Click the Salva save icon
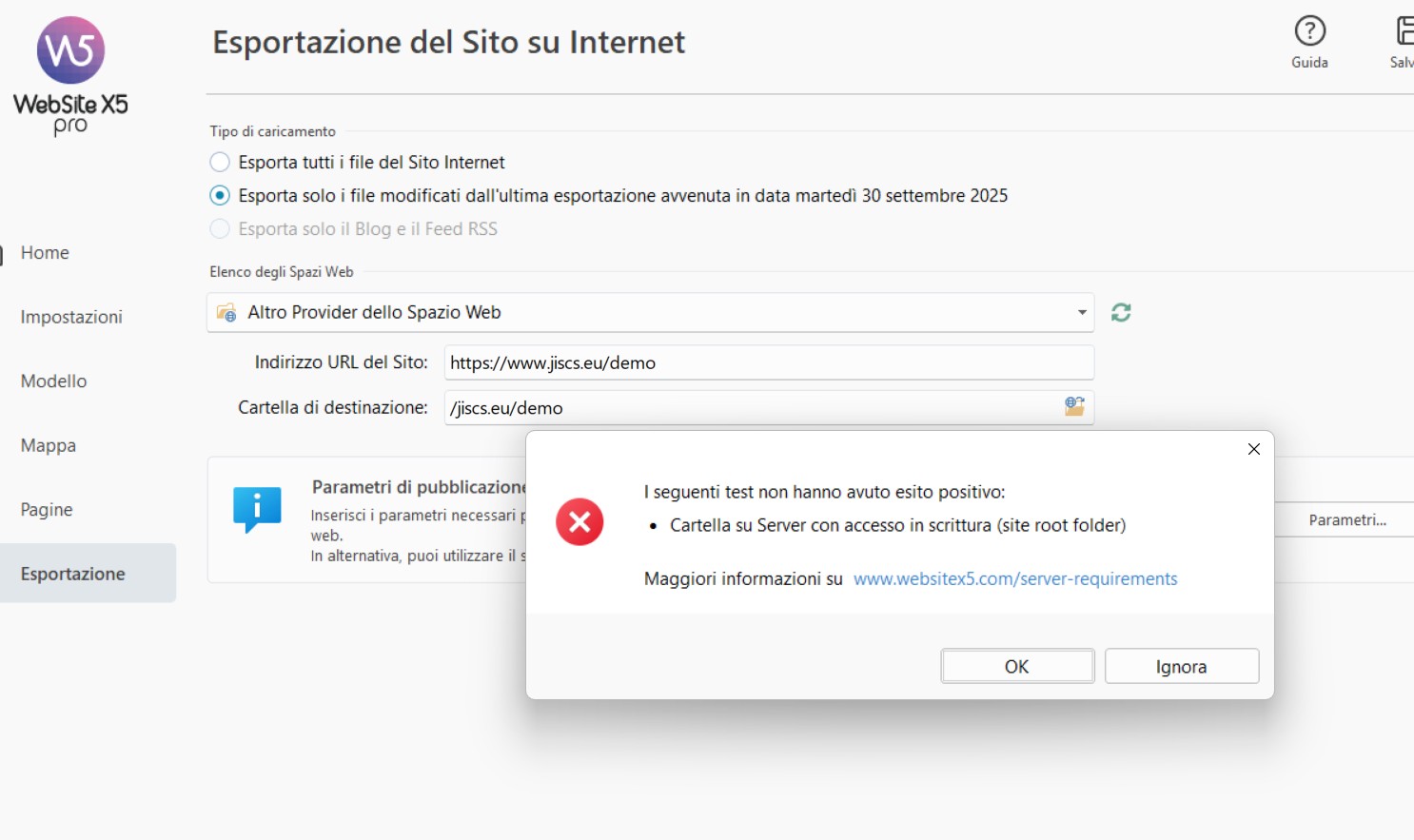Screen dimensions: 1414x840 [x=1404, y=32]
